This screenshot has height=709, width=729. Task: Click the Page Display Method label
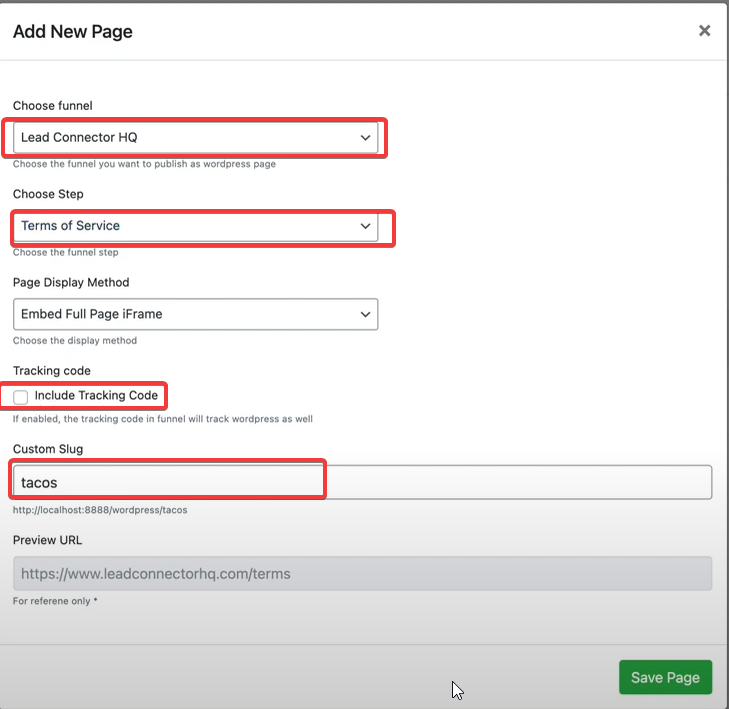click(71, 283)
